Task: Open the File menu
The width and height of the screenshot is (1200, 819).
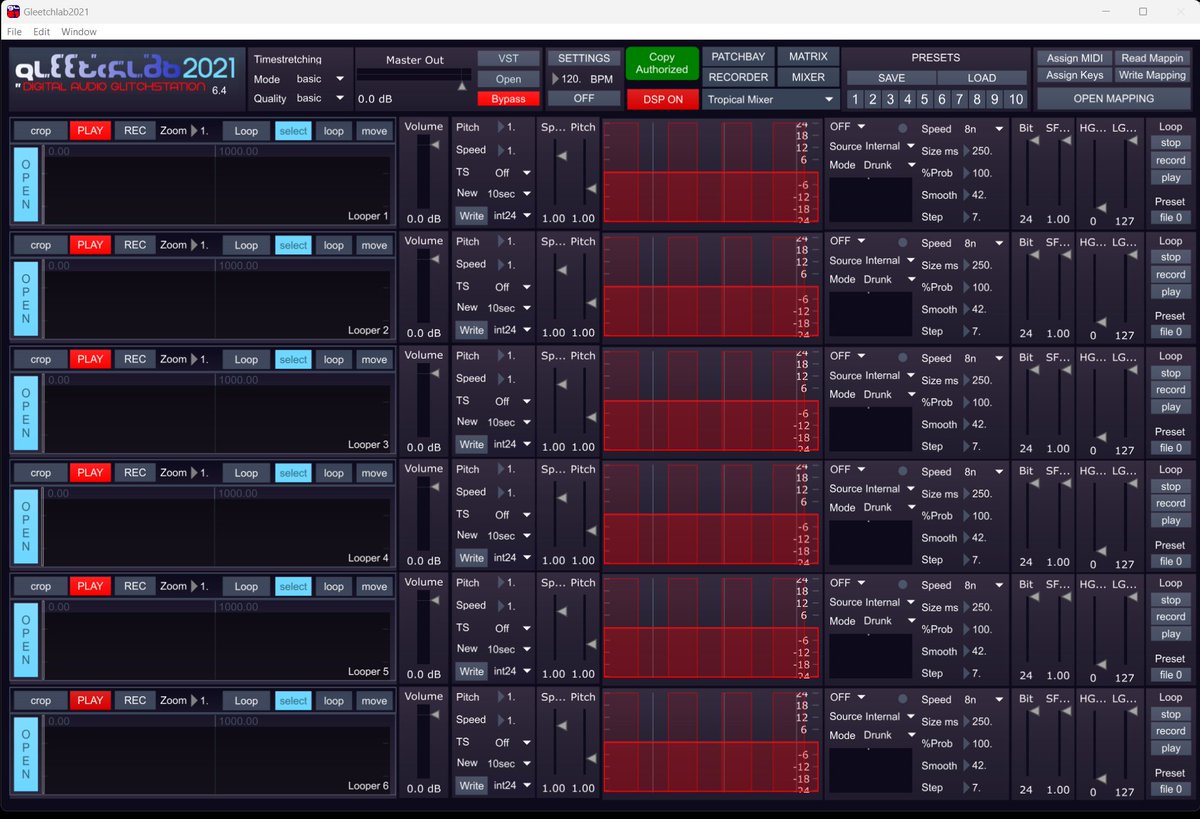Action: [x=15, y=32]
